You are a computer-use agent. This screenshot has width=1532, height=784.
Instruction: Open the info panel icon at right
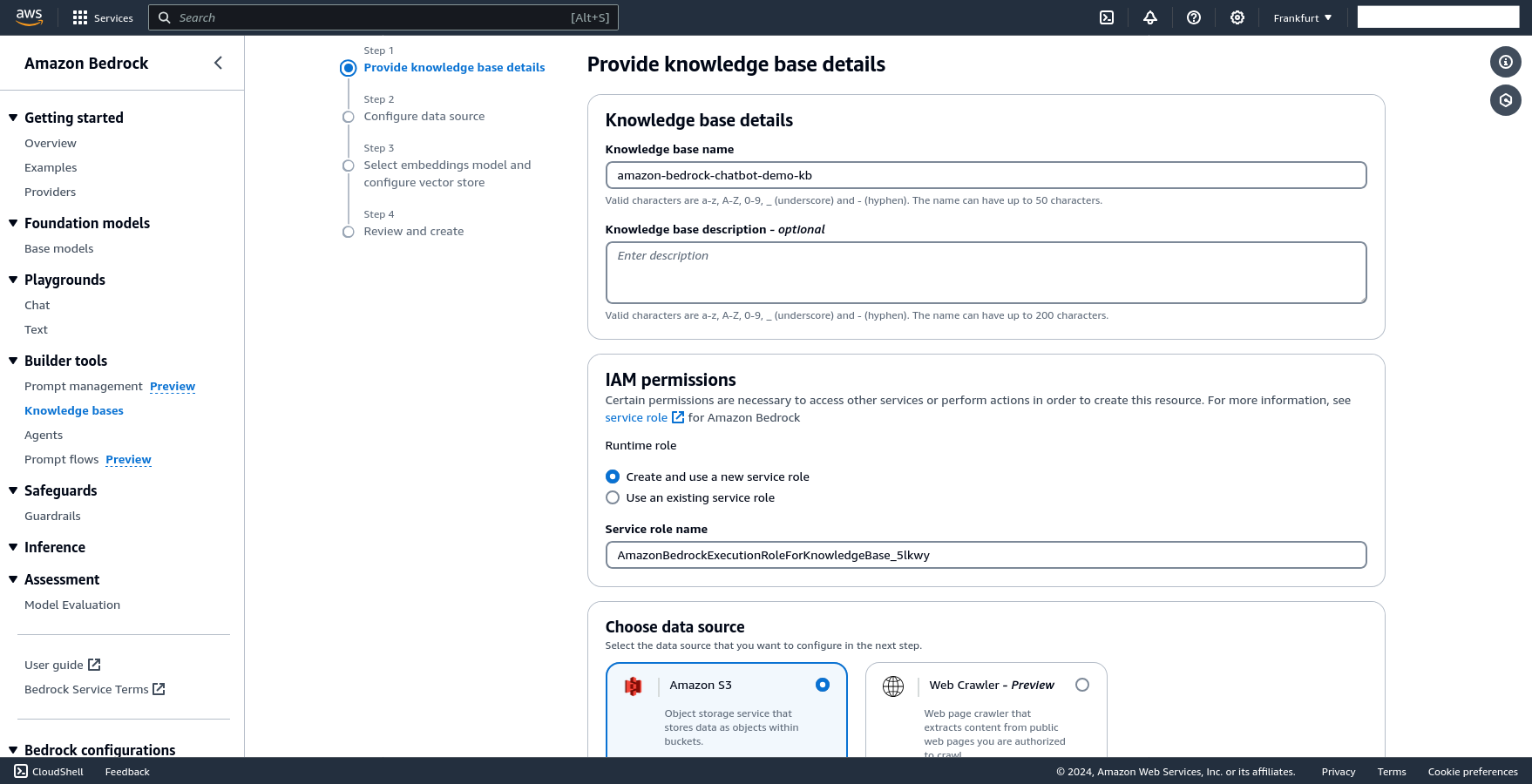coord(1506,62)
